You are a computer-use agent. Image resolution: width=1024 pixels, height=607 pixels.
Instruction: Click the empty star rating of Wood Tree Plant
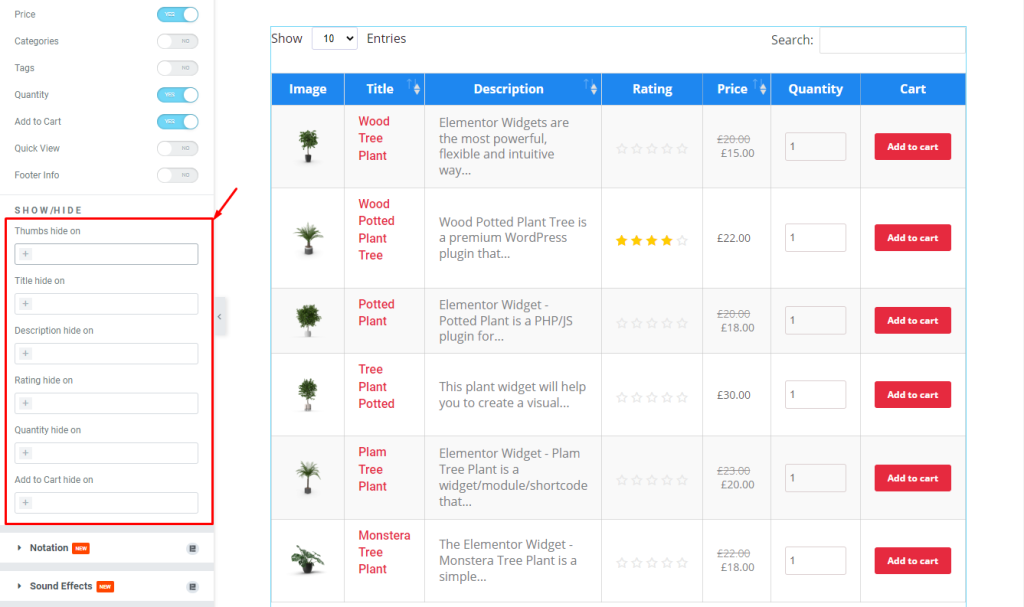(x=652, y=149)
